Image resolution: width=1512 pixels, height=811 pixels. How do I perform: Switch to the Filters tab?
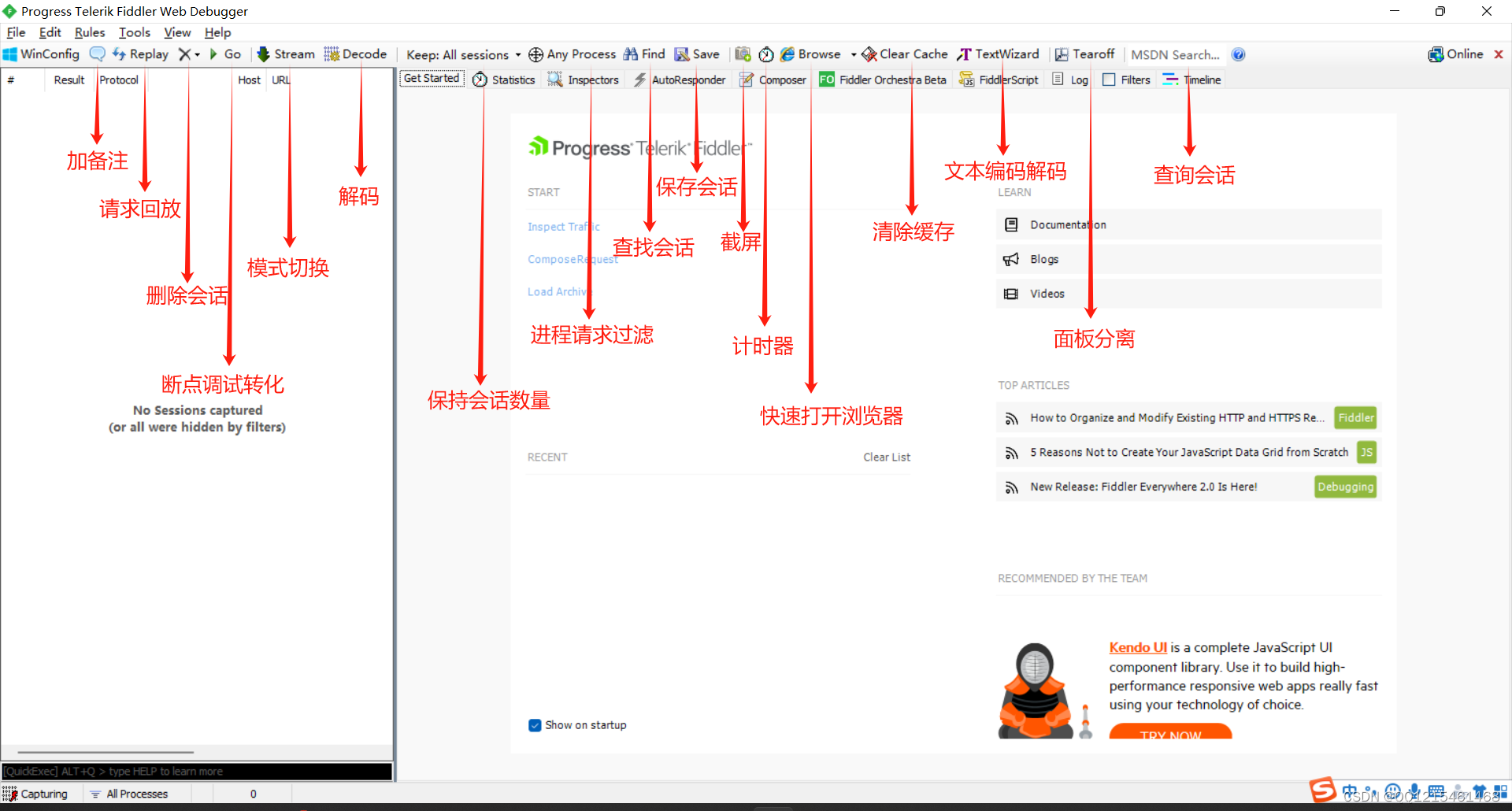1126,80
